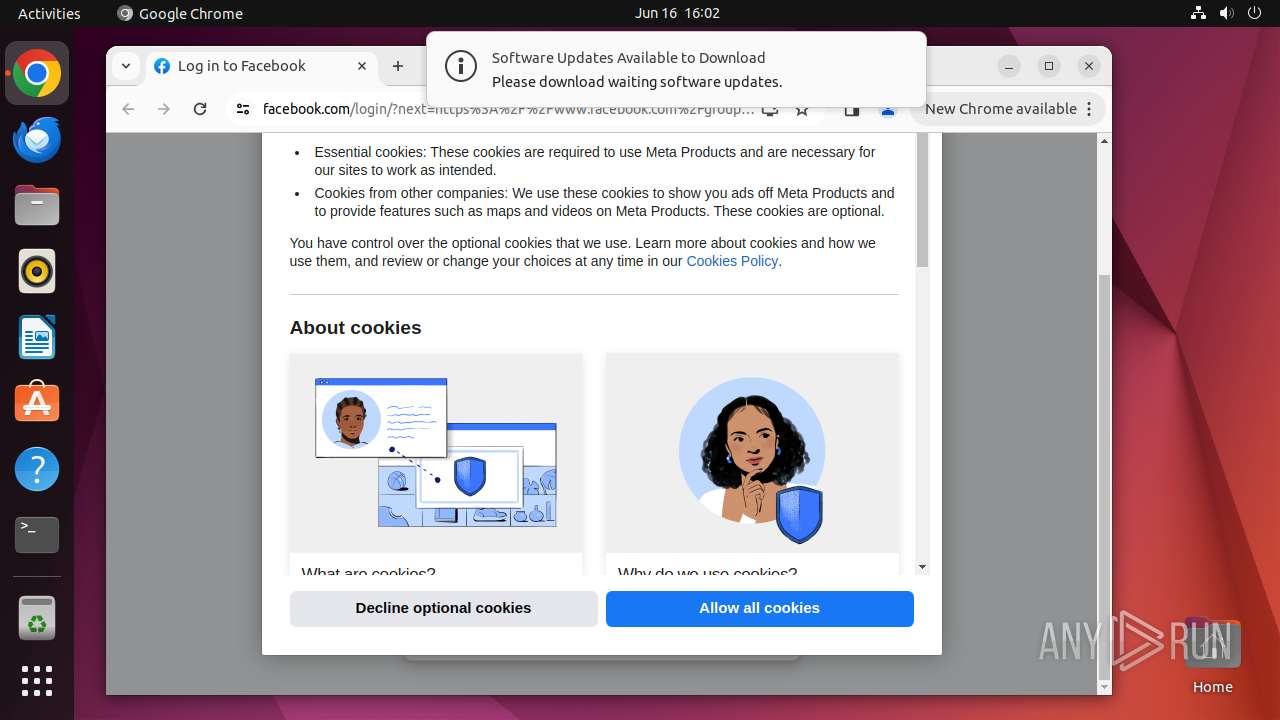Open the Google Chrome app menu in the top bar
This screenshot has width=1280, height=720.
click(180, 13)
